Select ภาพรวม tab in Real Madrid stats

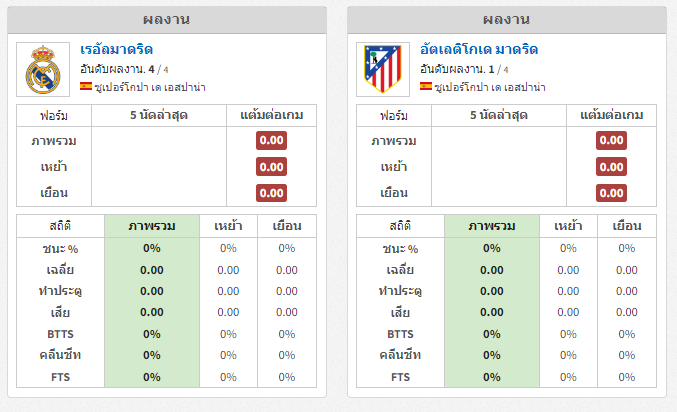[x=152, y=226]
